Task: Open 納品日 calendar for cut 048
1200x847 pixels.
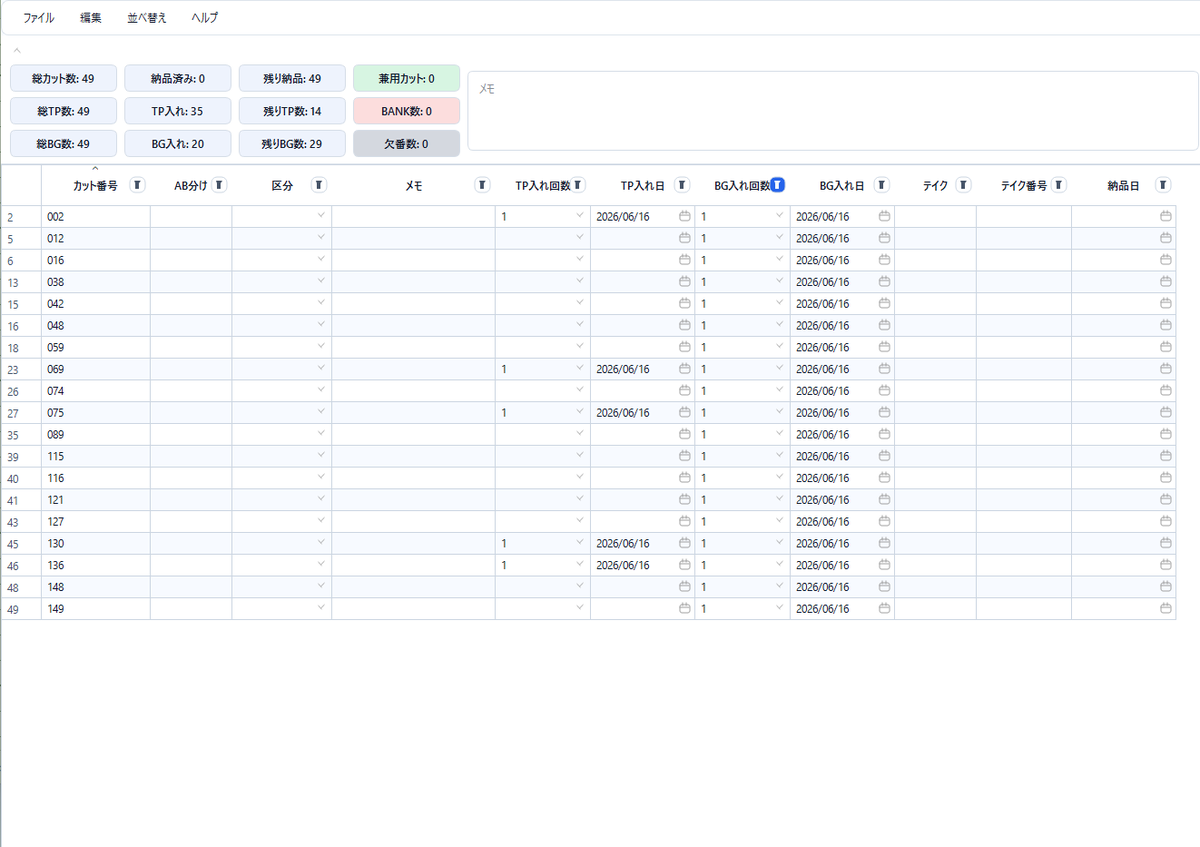Action: point(1166,325)
